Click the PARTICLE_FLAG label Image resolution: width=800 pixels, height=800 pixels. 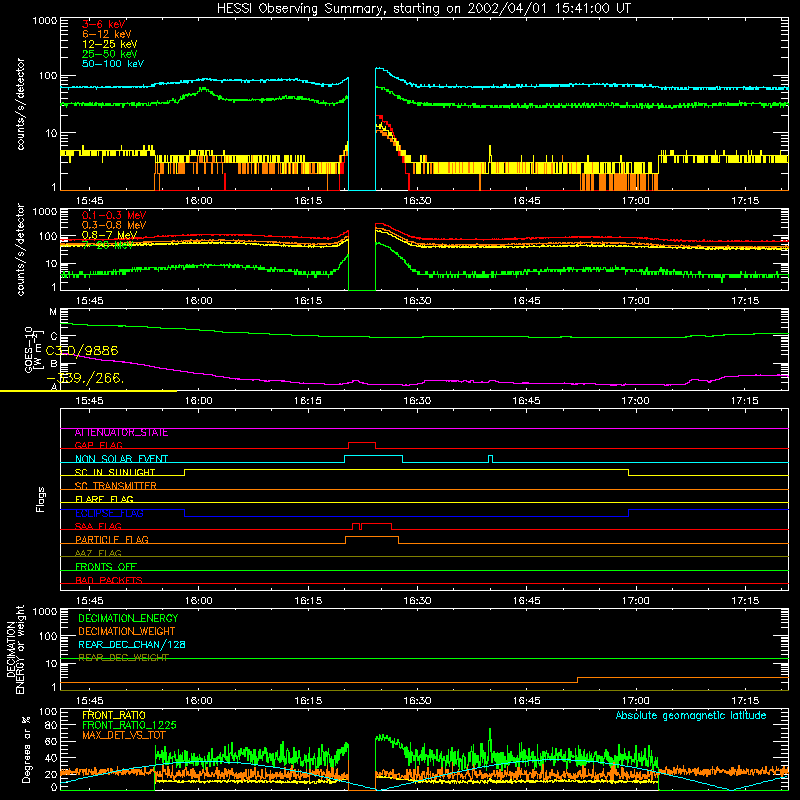point(112,540)
